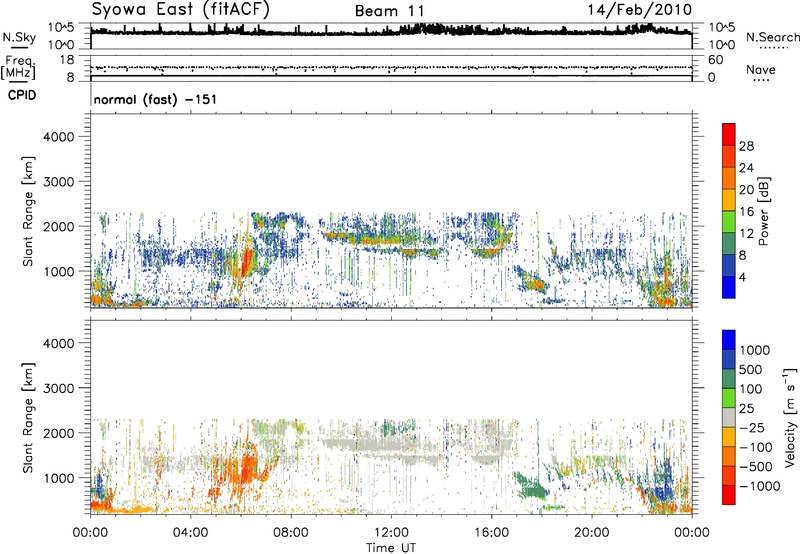Click the red high-power echo near 06:00
This screenshot has height=554, width=800.
(x=246, y=263)
